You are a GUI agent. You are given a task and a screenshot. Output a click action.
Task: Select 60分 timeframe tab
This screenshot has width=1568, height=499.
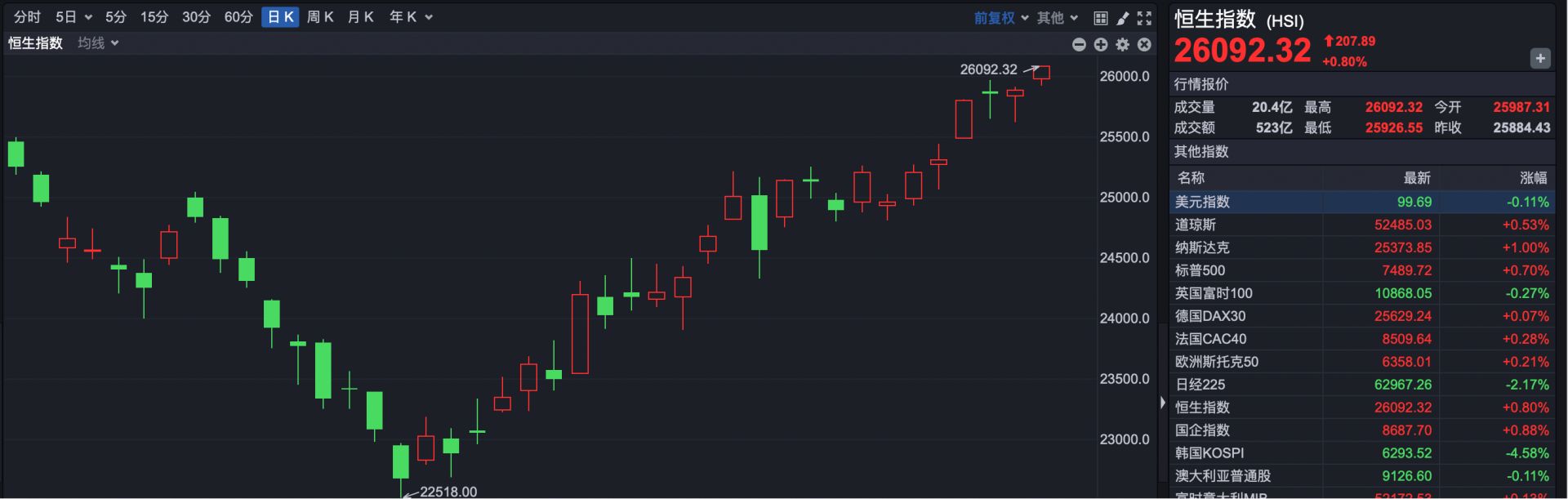click(x=238, y=17)
